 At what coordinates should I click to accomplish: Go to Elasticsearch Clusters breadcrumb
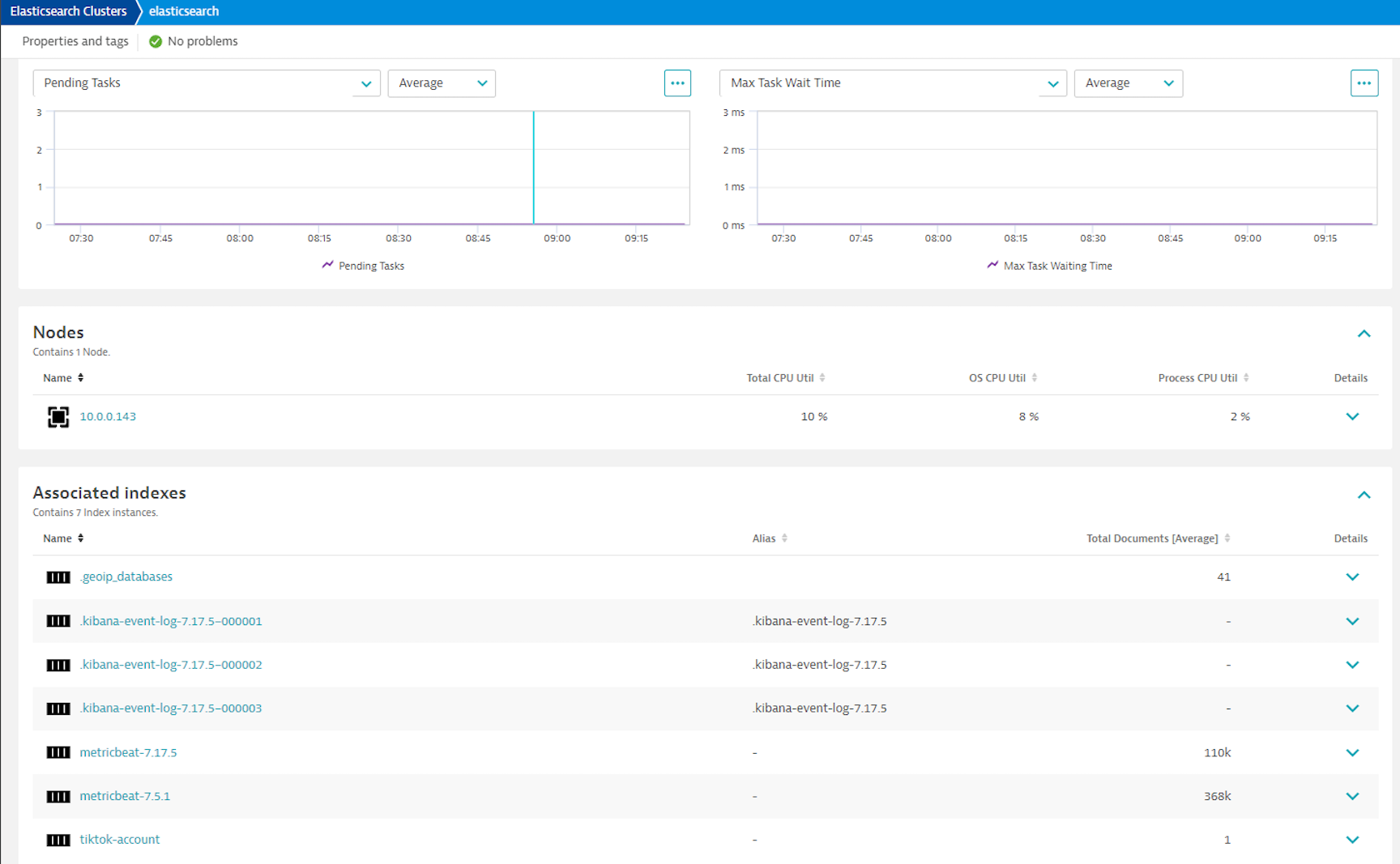(68, 11)
